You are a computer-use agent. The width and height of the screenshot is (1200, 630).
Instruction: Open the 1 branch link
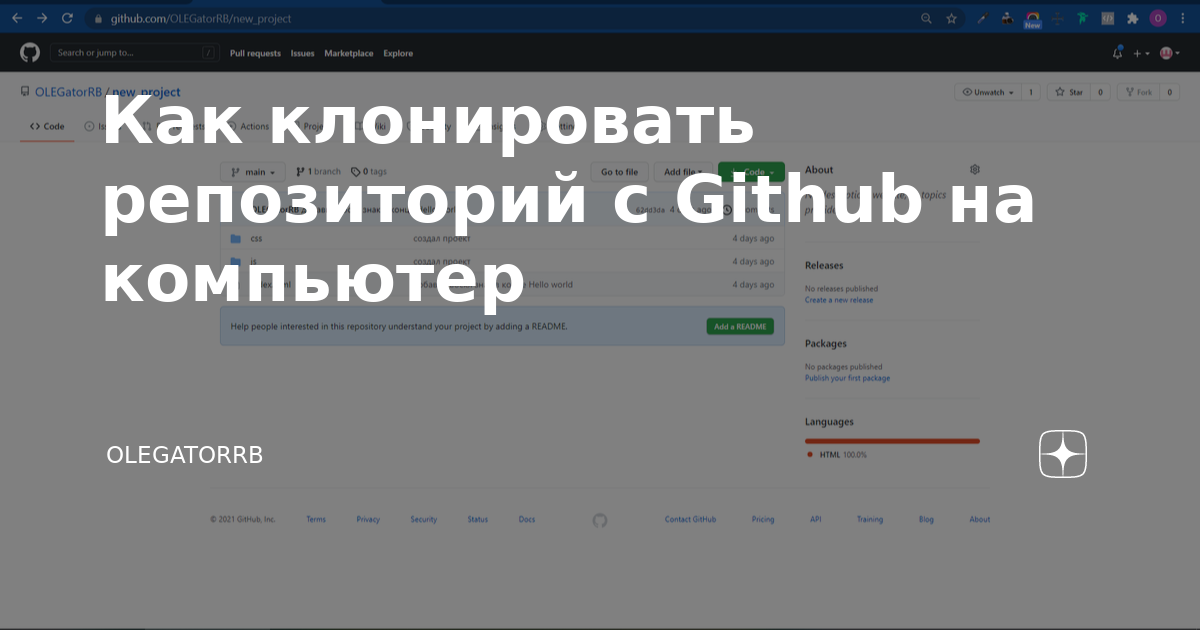click(318, 172)
